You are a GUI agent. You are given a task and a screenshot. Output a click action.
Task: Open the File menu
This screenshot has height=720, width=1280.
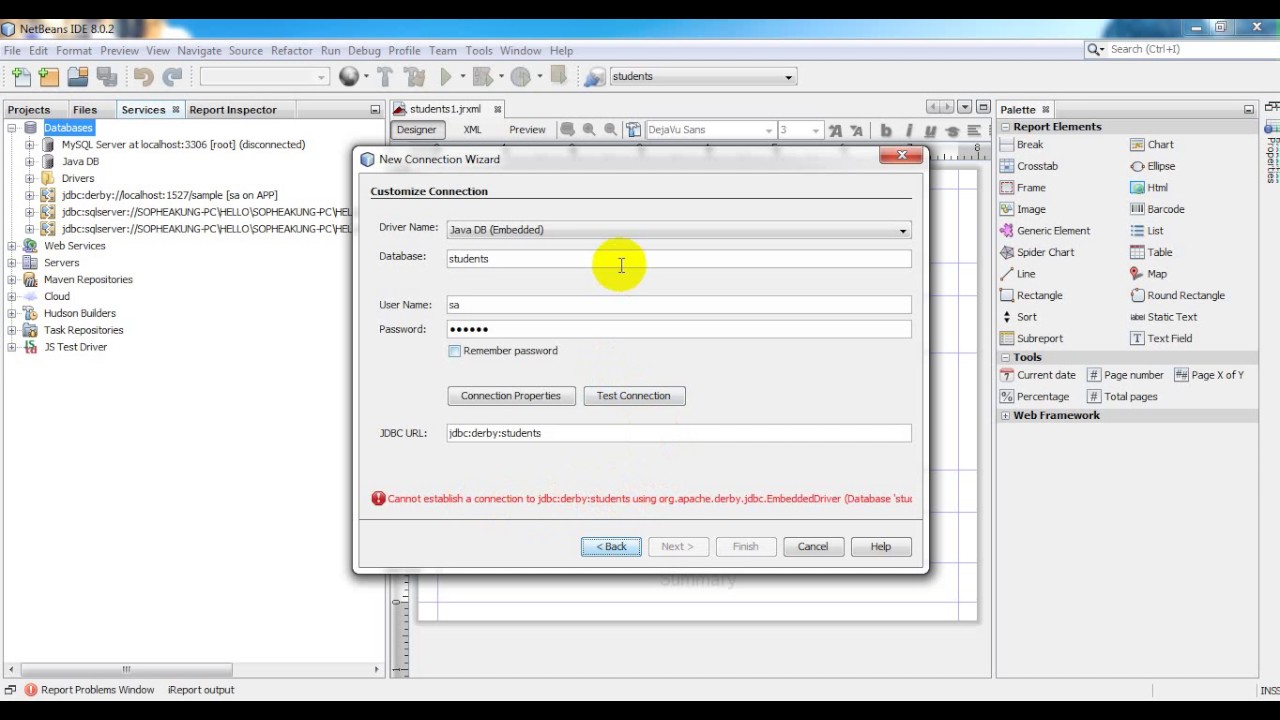(12, 51)
